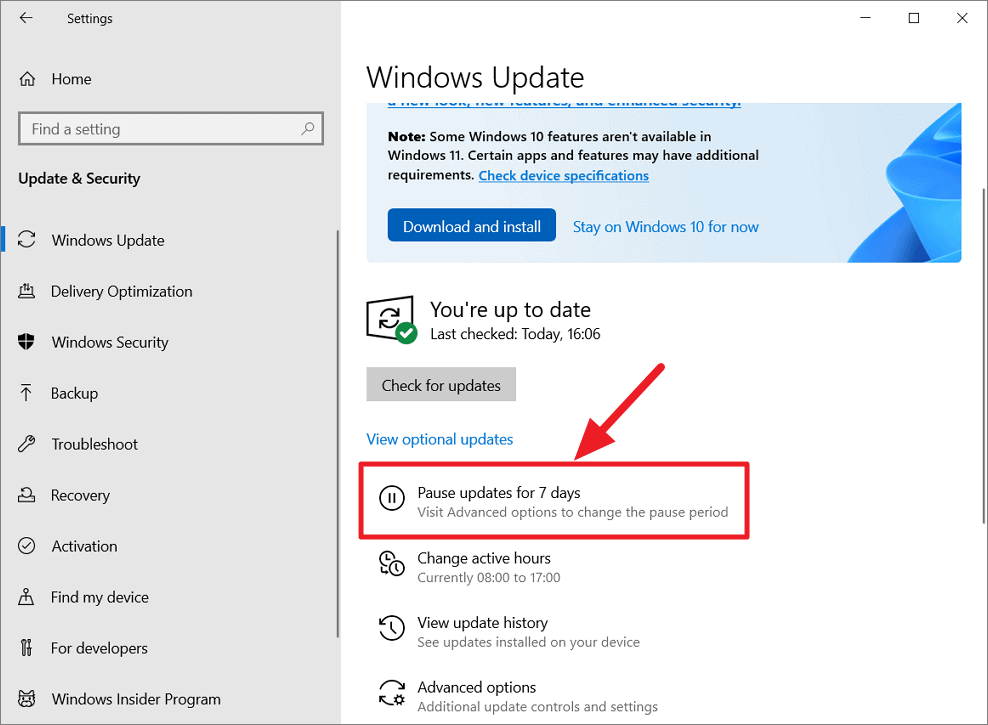Viewport: 988px width, 725px height.
Task: Click Last checked: Today, 16:06 text
Action: click(x=515, y=334)
